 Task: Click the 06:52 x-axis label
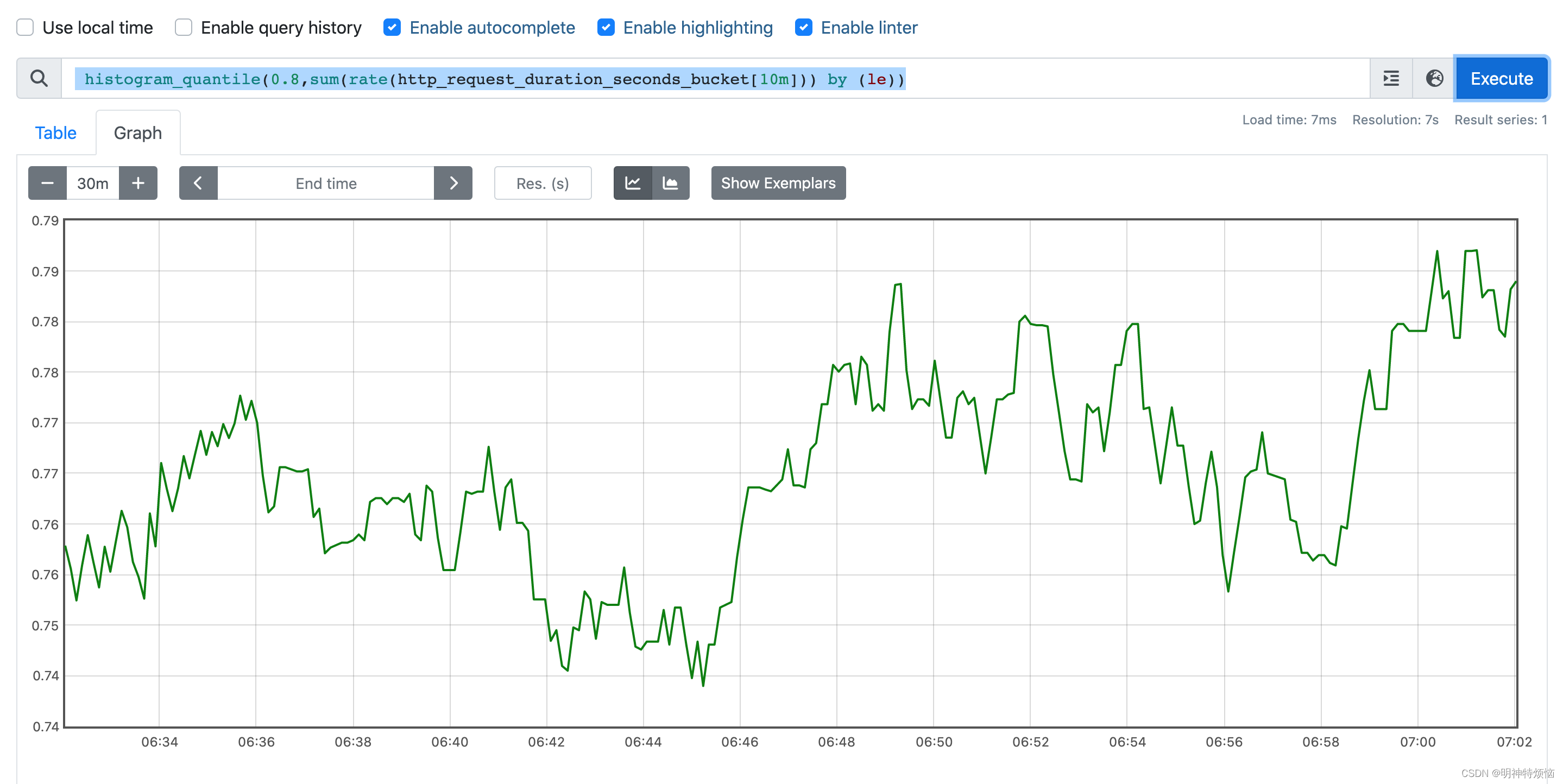tap(1030, 742)
